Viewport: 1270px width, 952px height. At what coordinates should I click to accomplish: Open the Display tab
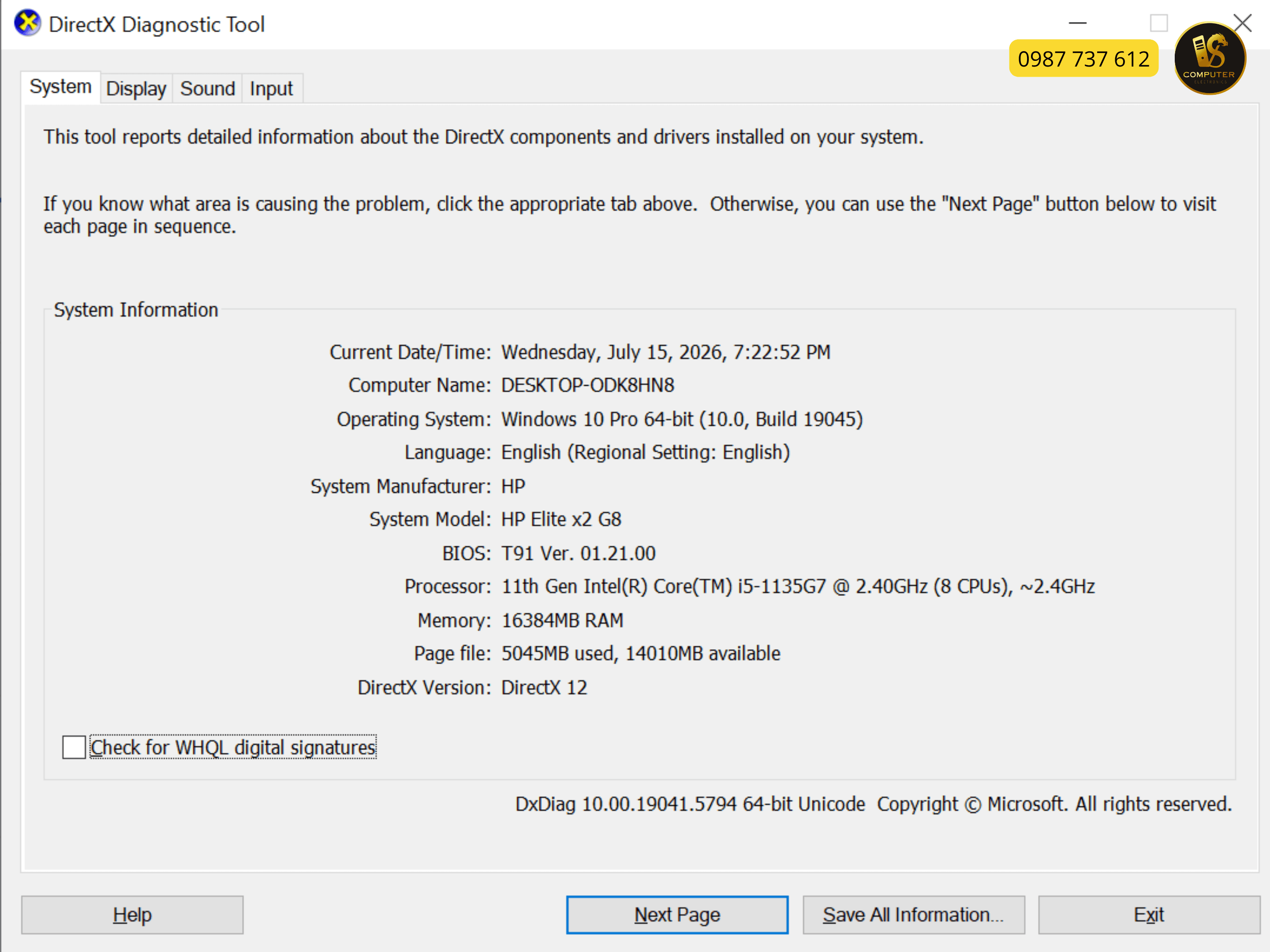tap(136, 89)
